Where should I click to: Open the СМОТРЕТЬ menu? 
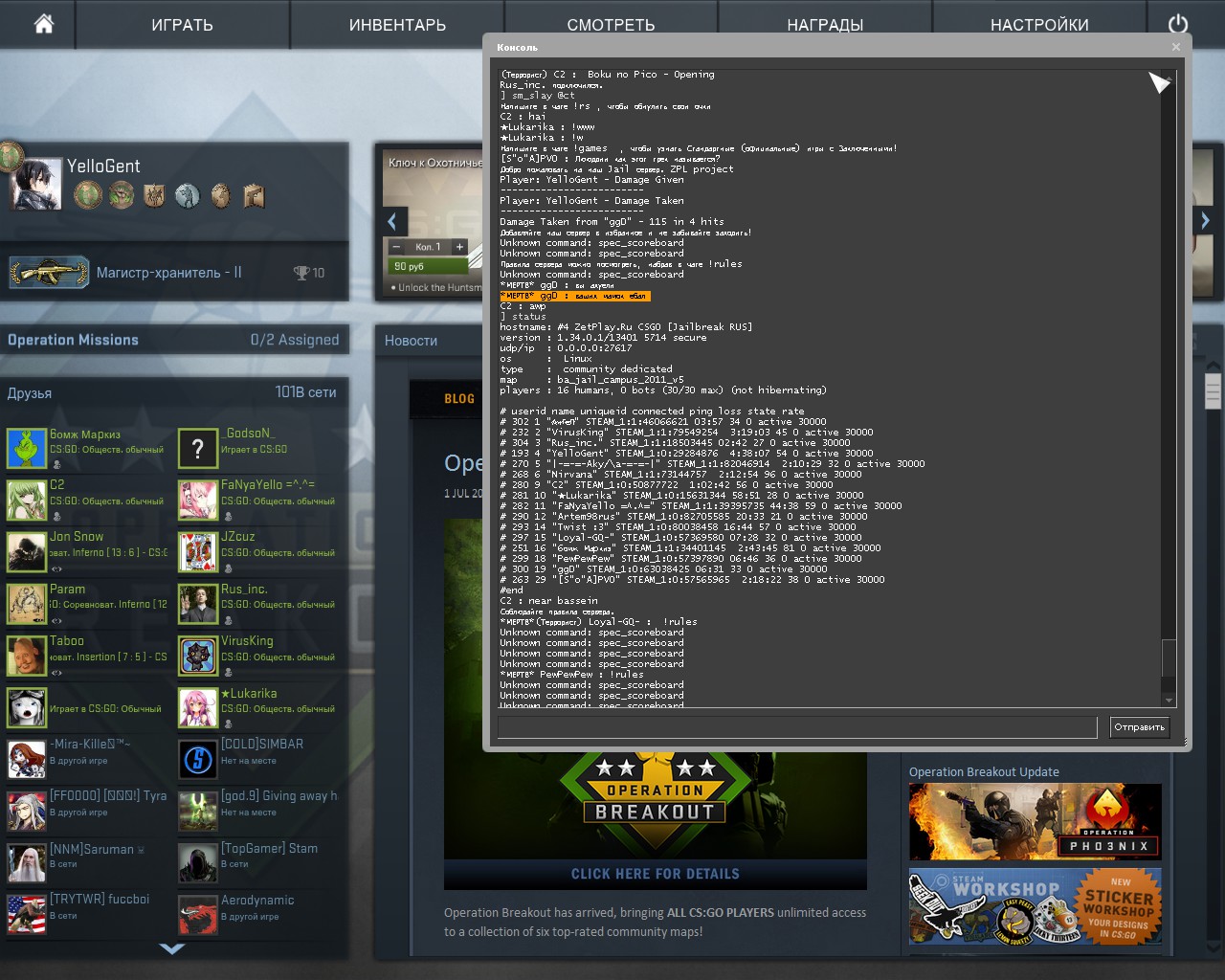point(611,25)
